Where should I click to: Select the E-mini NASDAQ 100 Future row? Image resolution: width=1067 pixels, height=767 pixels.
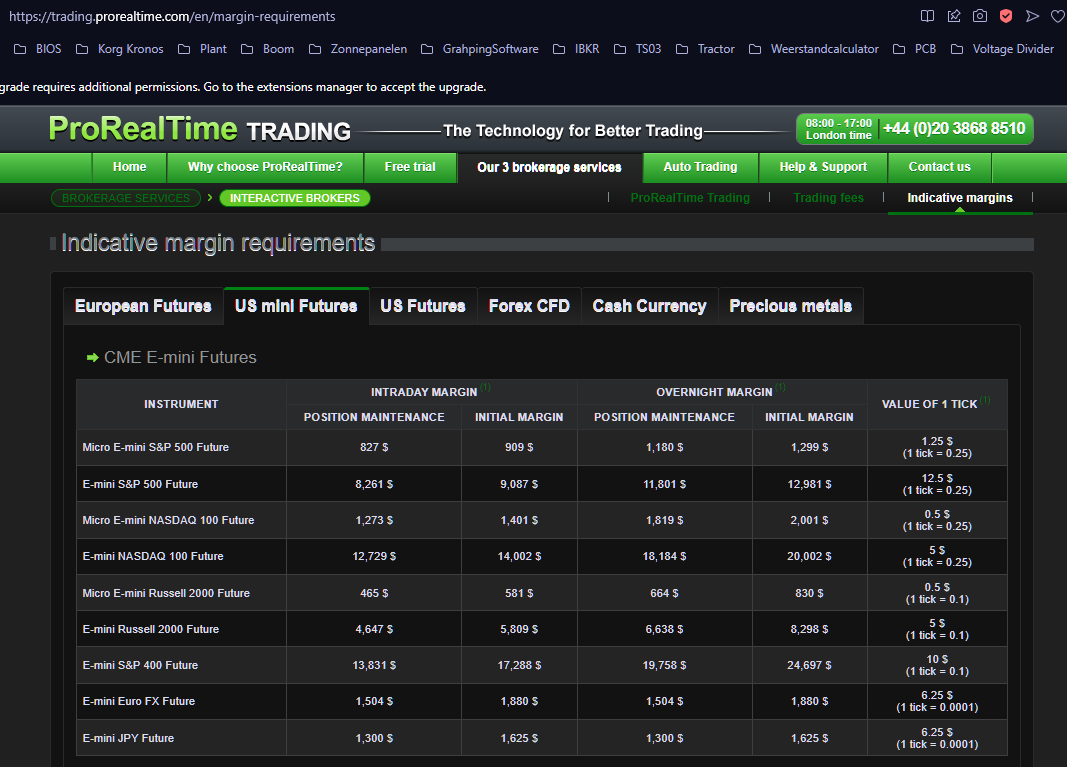point(542,556)
